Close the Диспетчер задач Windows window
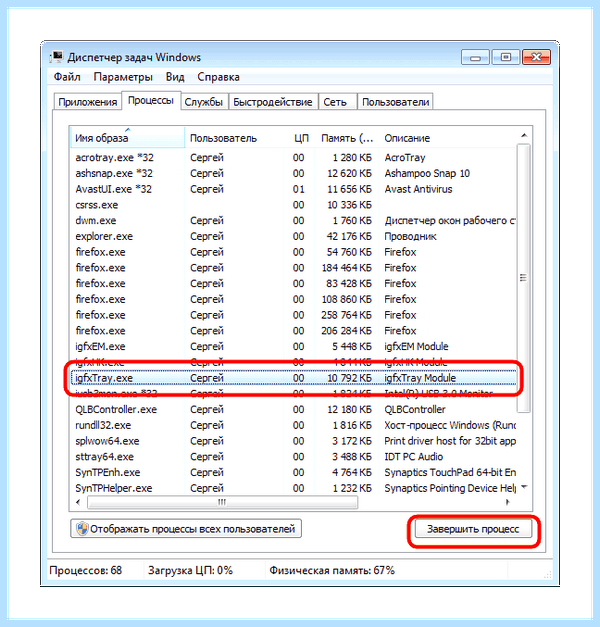 pyautogui.click(x=536, y=57)
